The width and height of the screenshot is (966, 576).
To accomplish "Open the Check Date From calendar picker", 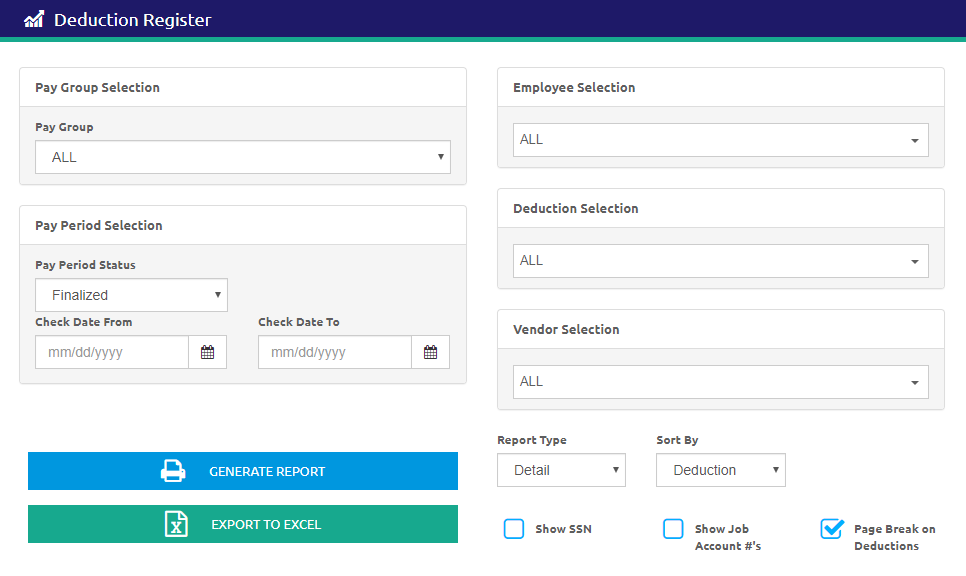I will [x=207, y=352].
